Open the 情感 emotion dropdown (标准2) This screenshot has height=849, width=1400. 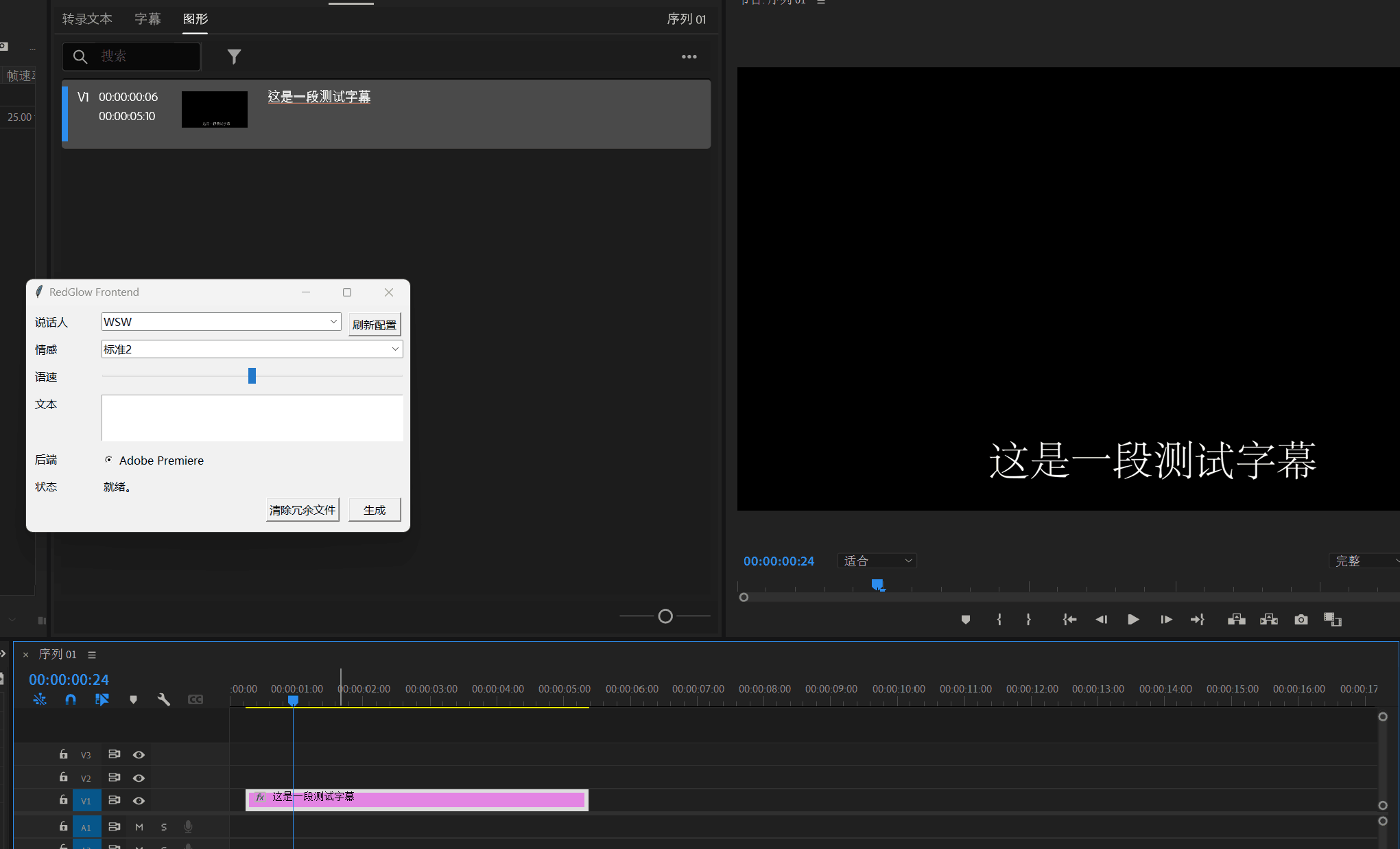[252, 349]
